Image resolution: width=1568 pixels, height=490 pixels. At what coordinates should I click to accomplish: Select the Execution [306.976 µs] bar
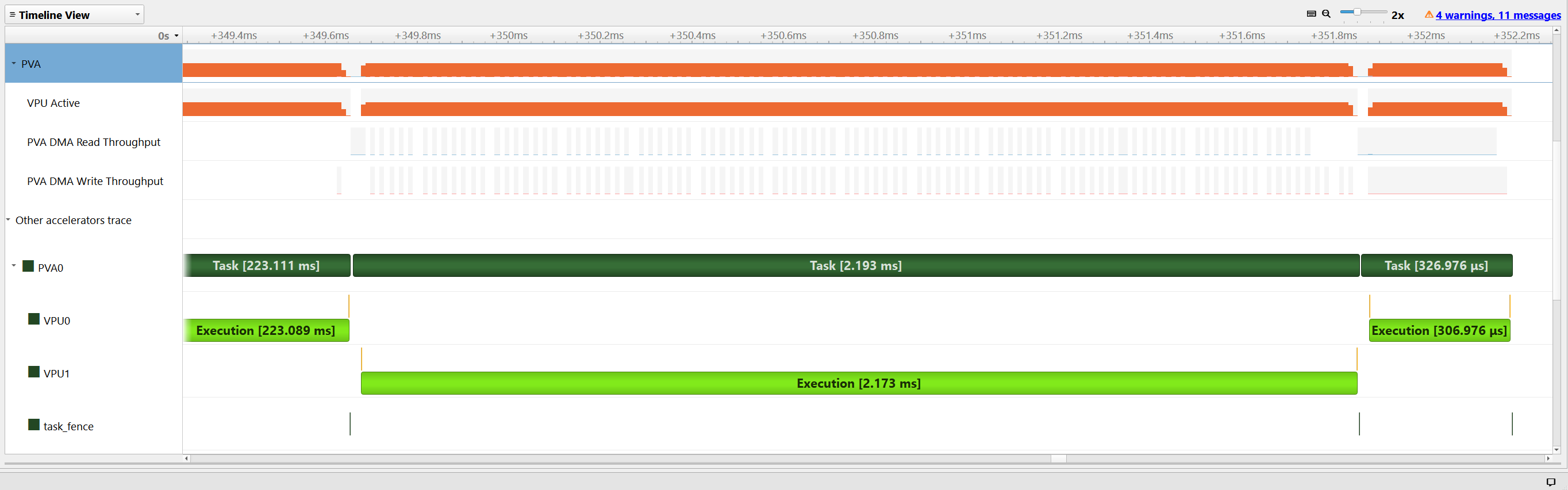coord(1439,330)
